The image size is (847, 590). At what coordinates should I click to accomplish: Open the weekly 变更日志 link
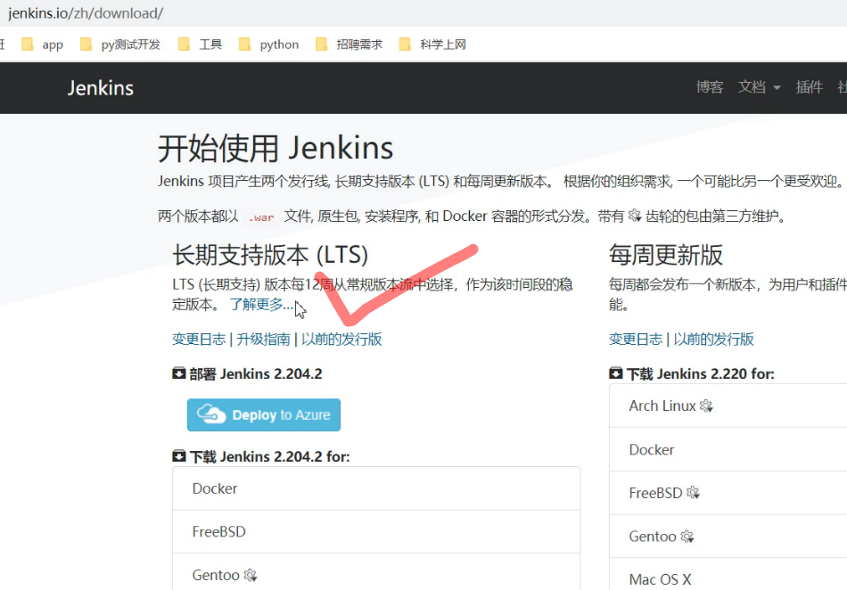tap(635, 339)
